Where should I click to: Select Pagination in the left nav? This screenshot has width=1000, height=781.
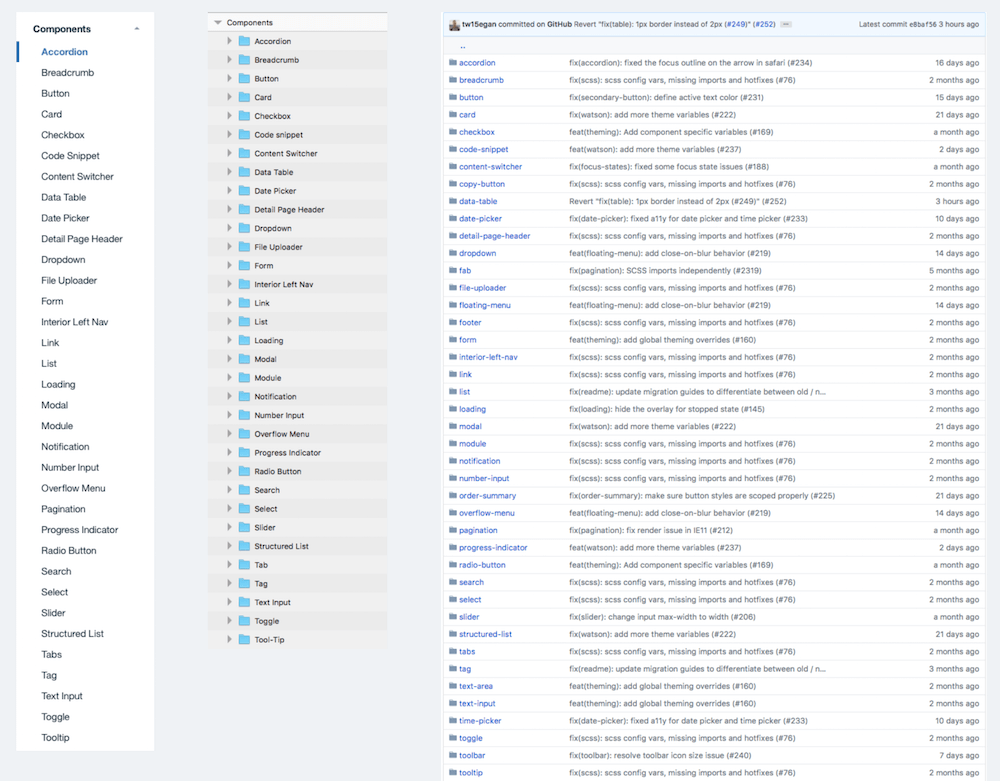click(x=63, y=509)
